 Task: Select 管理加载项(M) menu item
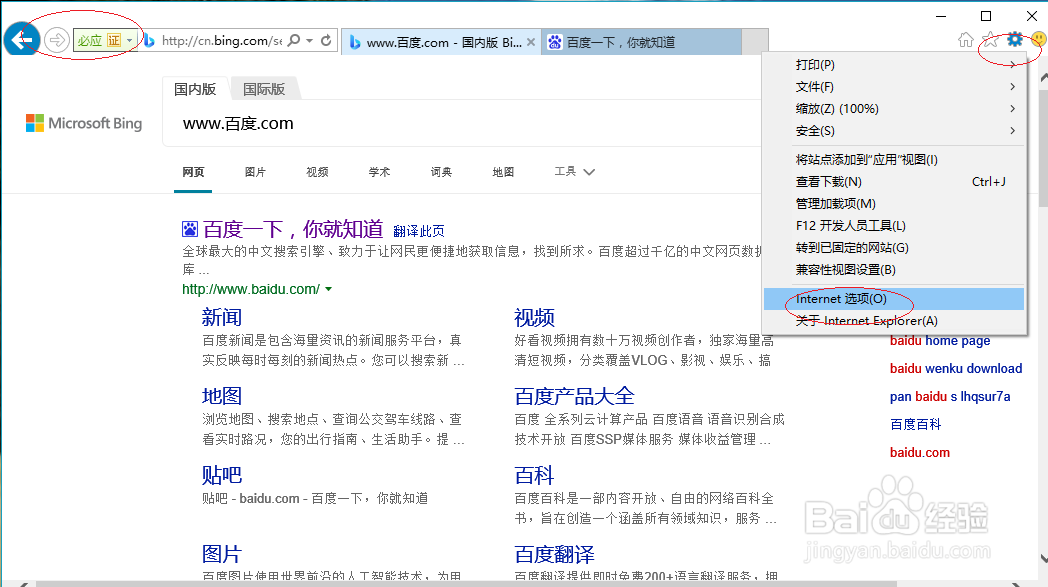(x=894, y=204)
